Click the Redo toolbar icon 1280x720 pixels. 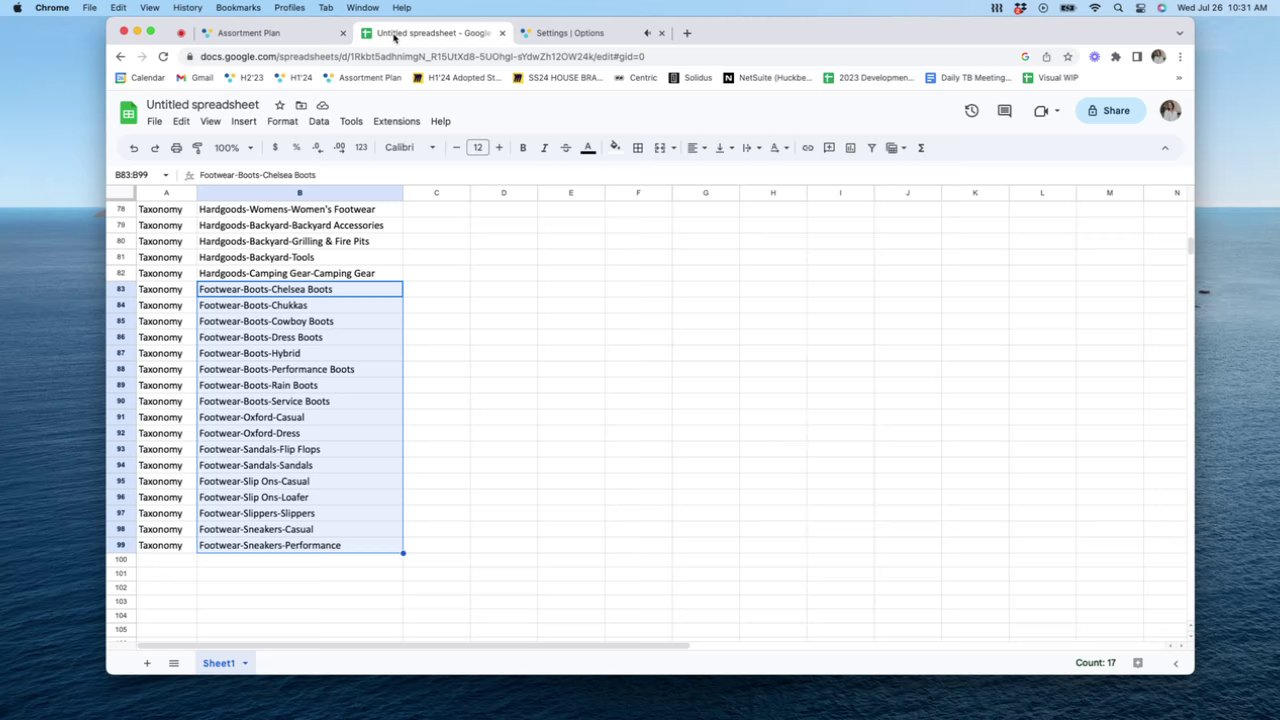click(154, 148)
